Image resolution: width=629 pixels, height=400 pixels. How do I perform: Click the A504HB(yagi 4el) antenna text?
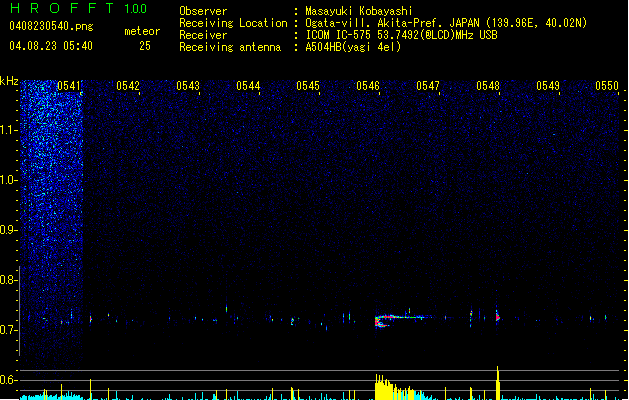point(353,47)
